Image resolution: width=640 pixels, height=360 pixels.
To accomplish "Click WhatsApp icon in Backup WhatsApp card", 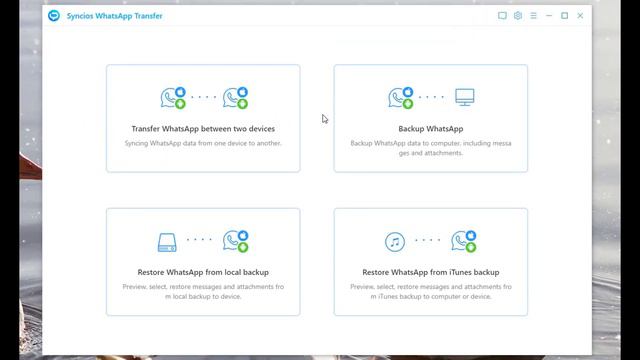I will 400,98.
